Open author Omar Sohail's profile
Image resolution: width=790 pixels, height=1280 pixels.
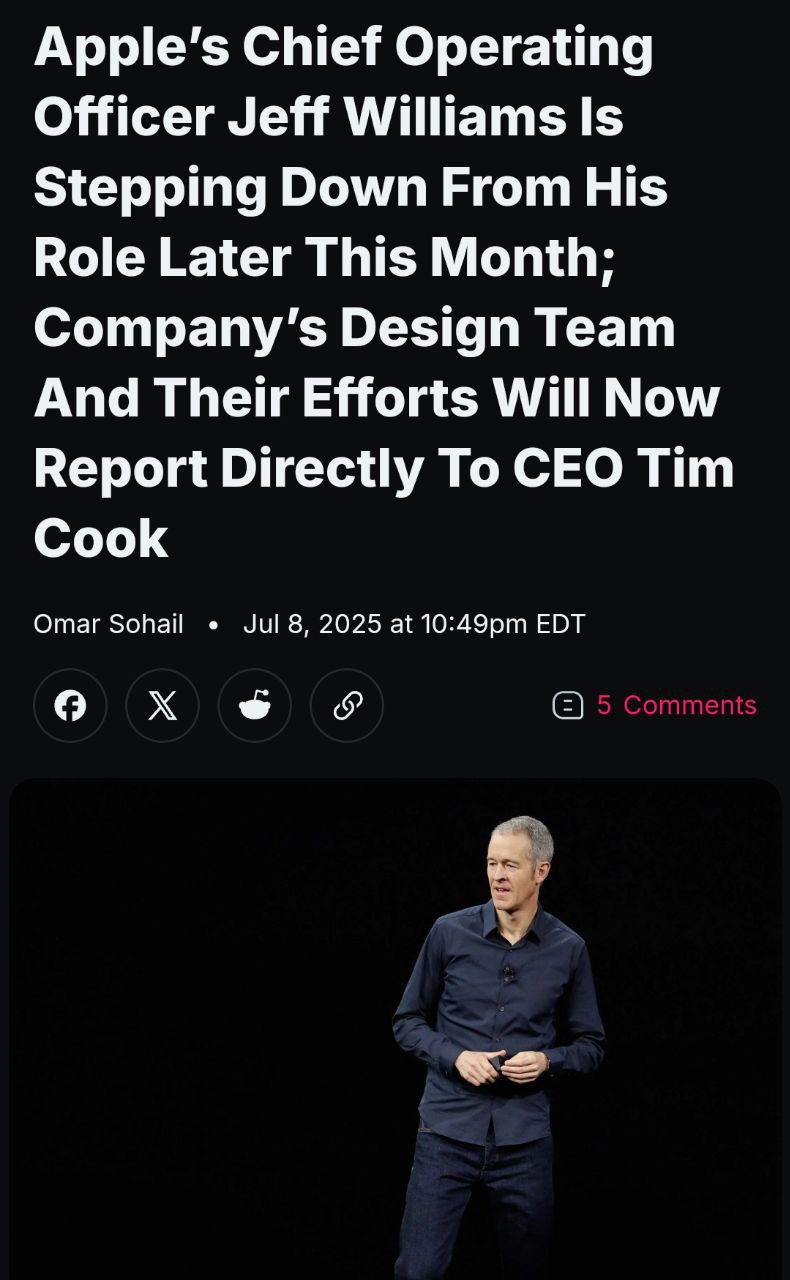click(x=108, y=624)
